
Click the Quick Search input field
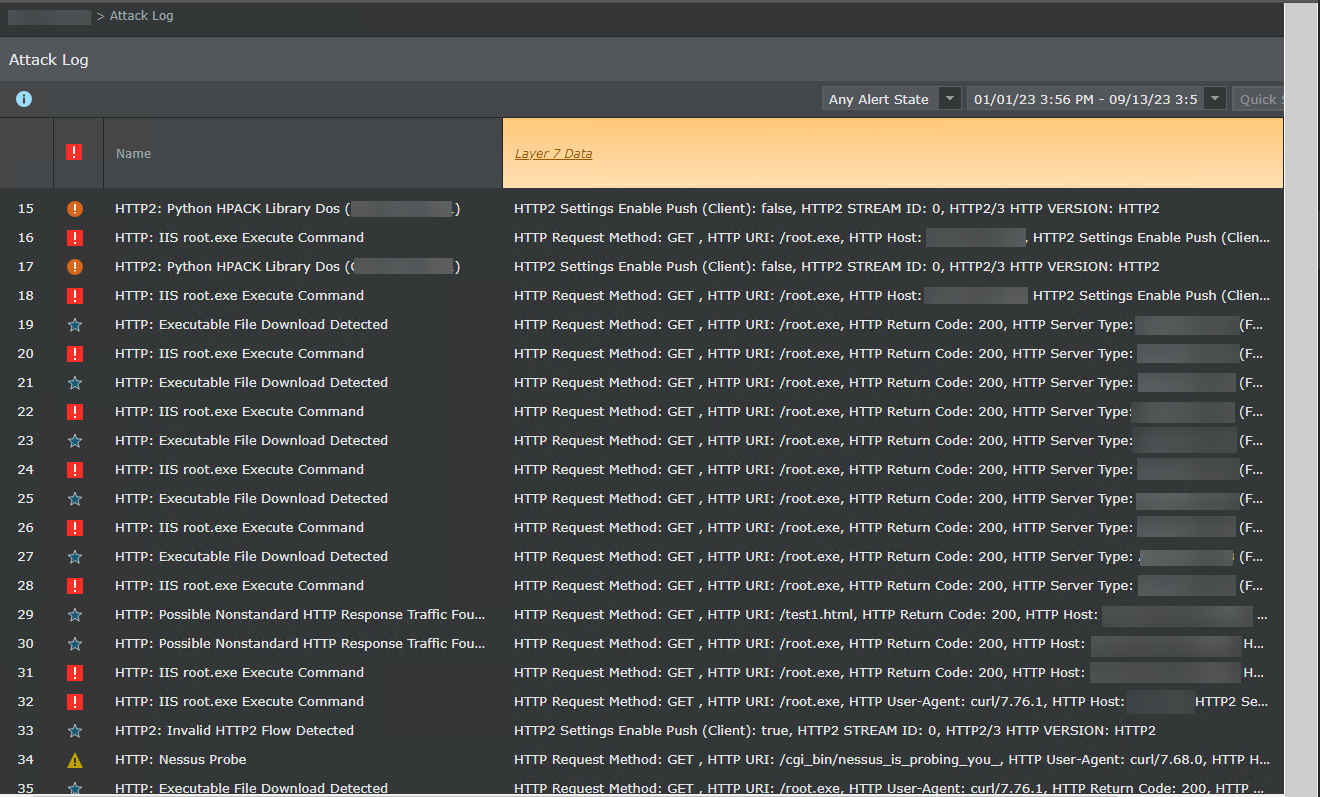click(1258, 99)
